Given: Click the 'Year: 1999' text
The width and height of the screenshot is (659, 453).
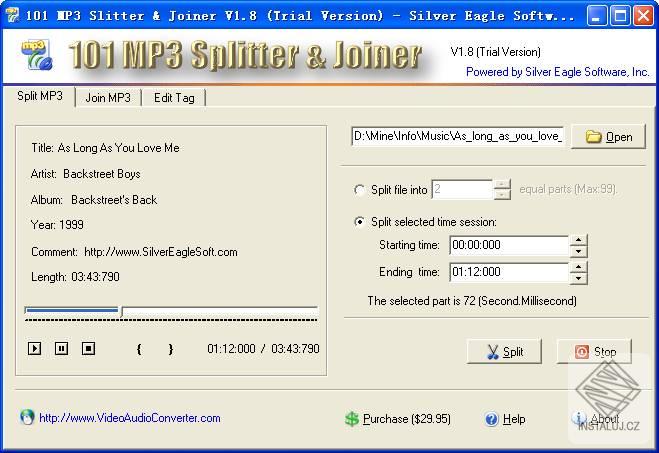Looking at the screenshot, I should point(57,225).
